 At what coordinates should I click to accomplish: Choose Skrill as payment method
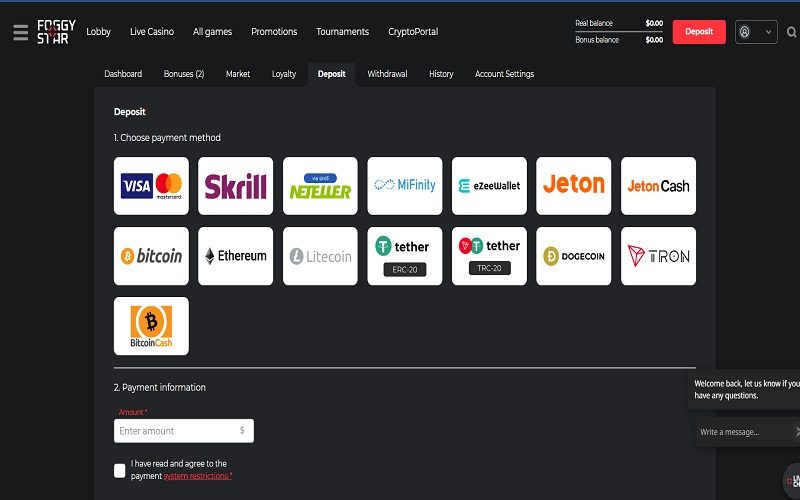(235, 186)
